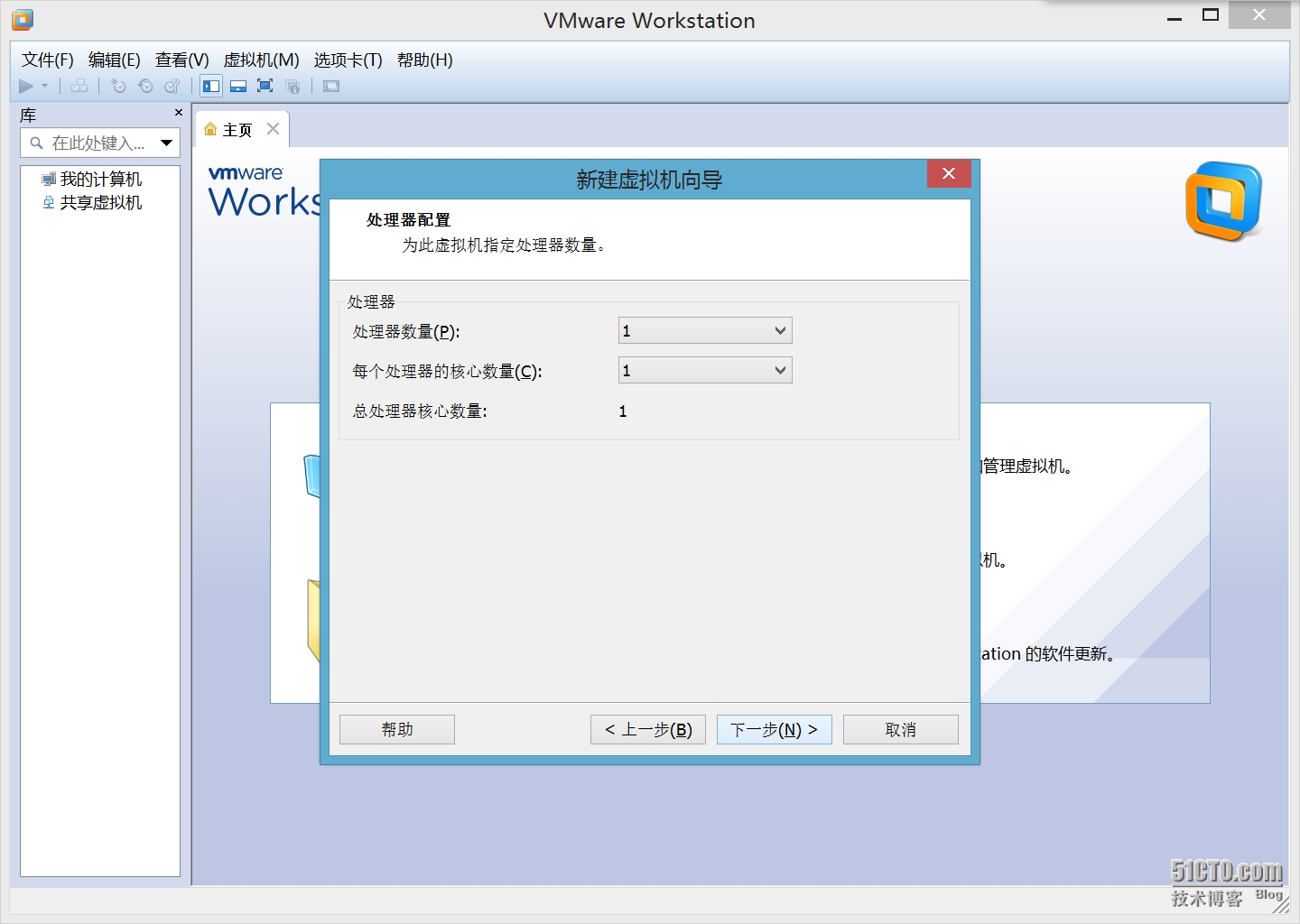The height and width of the screenshot is (924, 1300).
Task: Open the 帮助(H) menu
Action: point(425,60)
